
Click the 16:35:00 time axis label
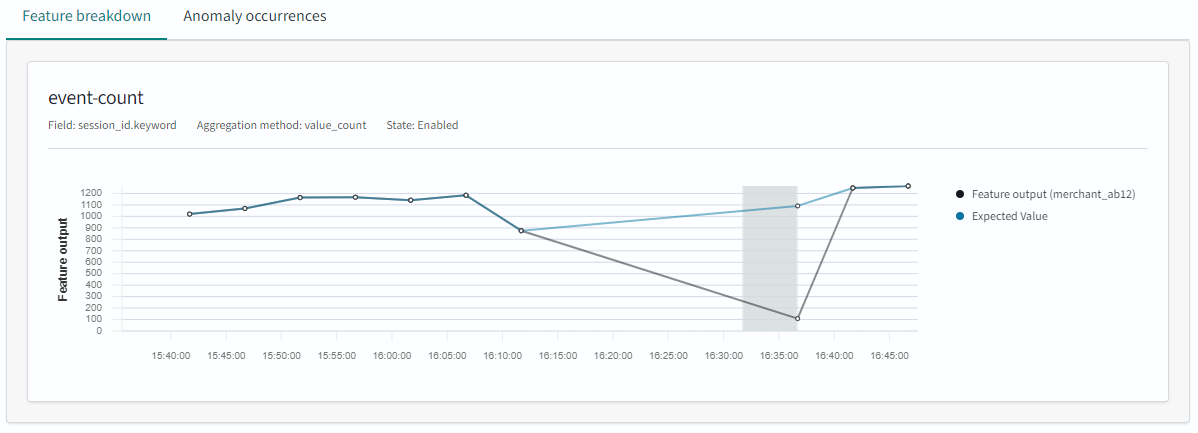[x=779, y=355]
